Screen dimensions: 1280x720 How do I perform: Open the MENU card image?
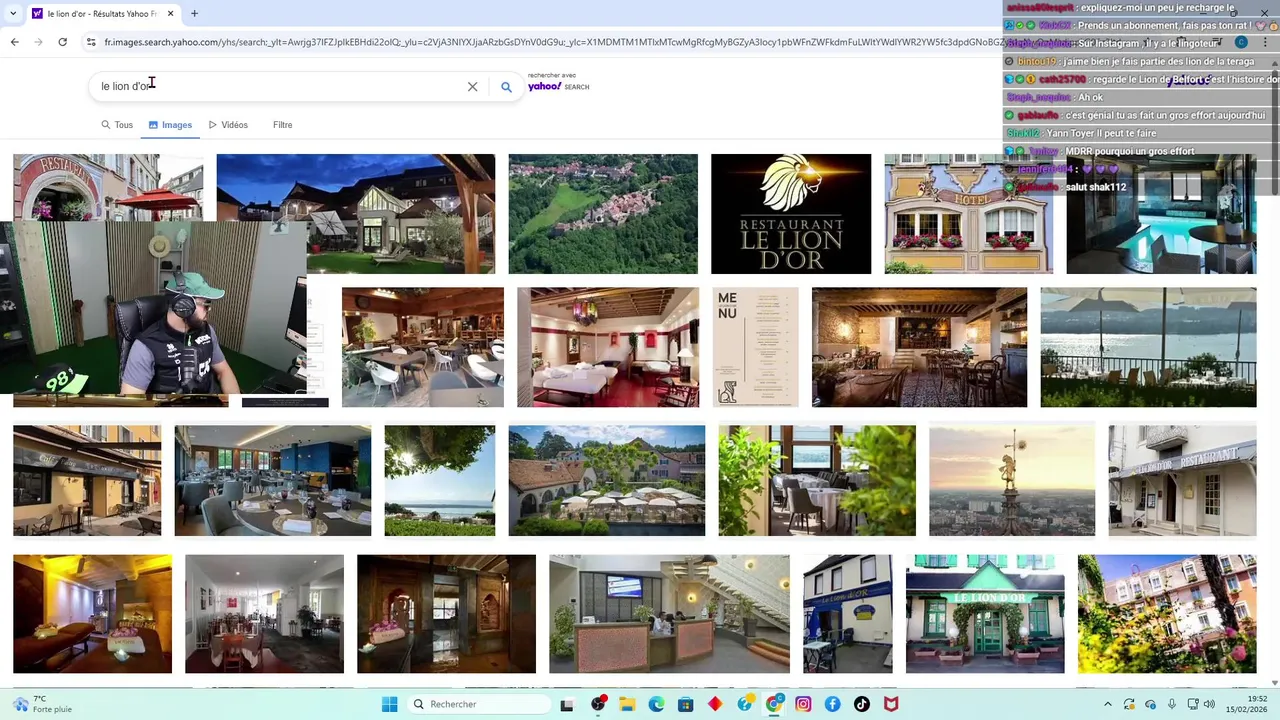click(755, 347)
